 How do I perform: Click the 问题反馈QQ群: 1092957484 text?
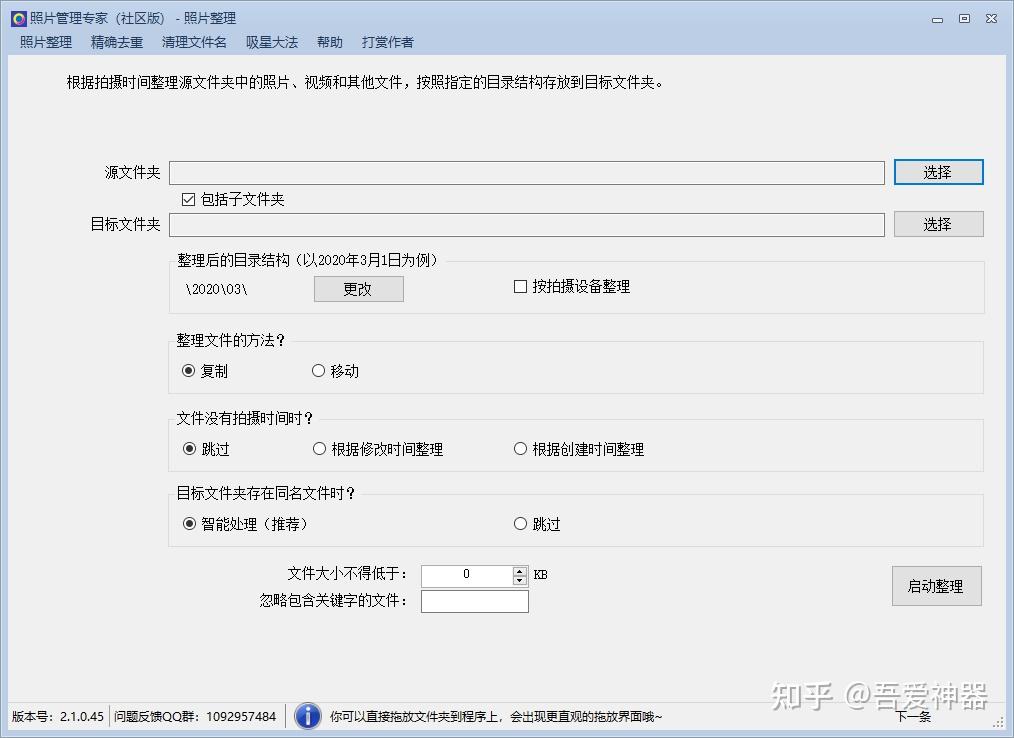point(195,716)
